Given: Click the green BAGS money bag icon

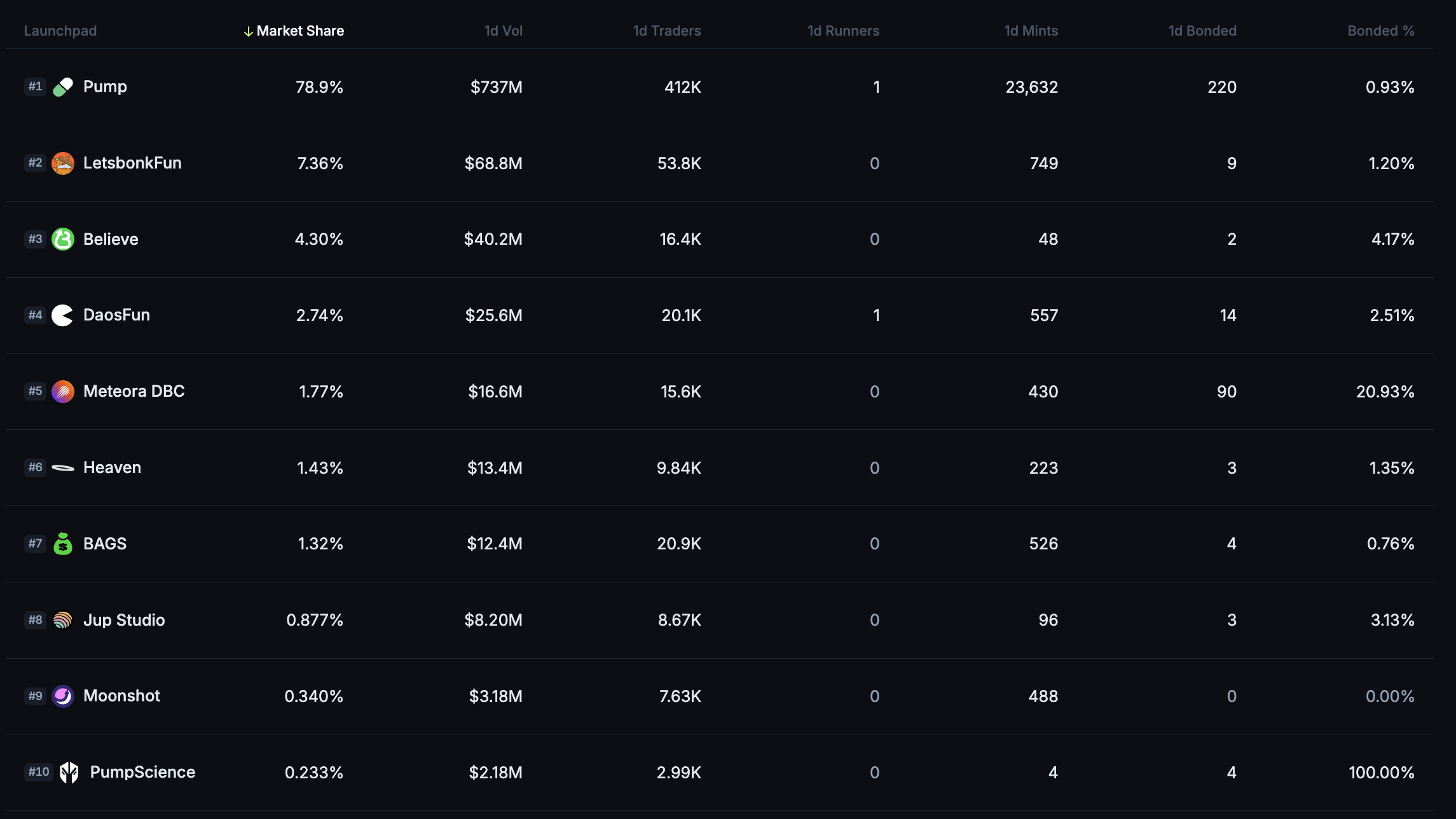Looking at the screenshot, I should 63,544.
